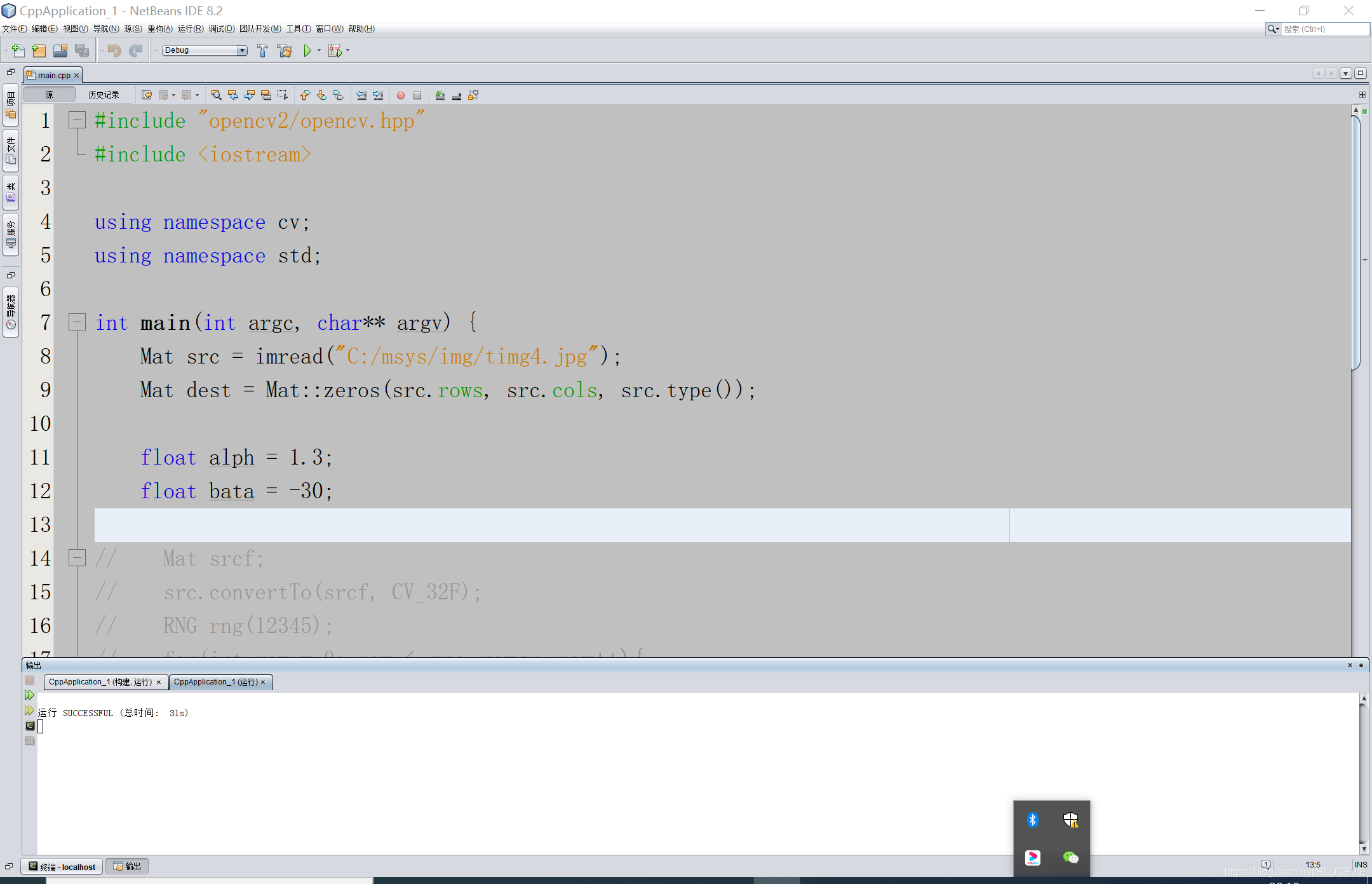Click the 输出 button in bottom bar
Viewport: 1372px width, 884px height.
click(x=127, y=867)
